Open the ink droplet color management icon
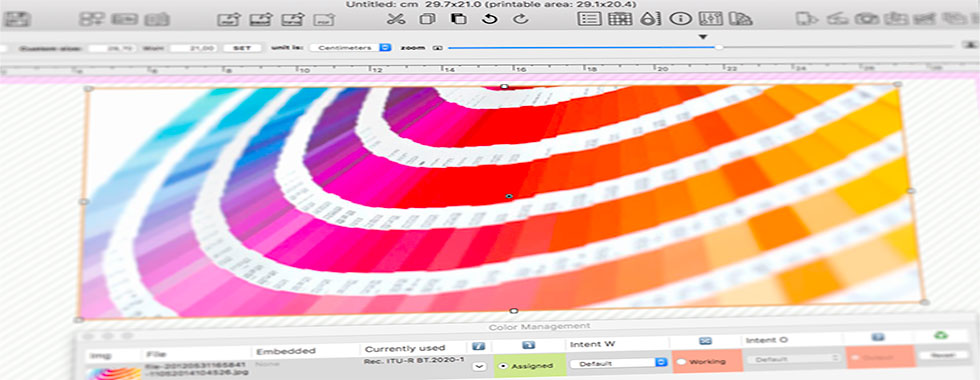 (x=650, y=19)
